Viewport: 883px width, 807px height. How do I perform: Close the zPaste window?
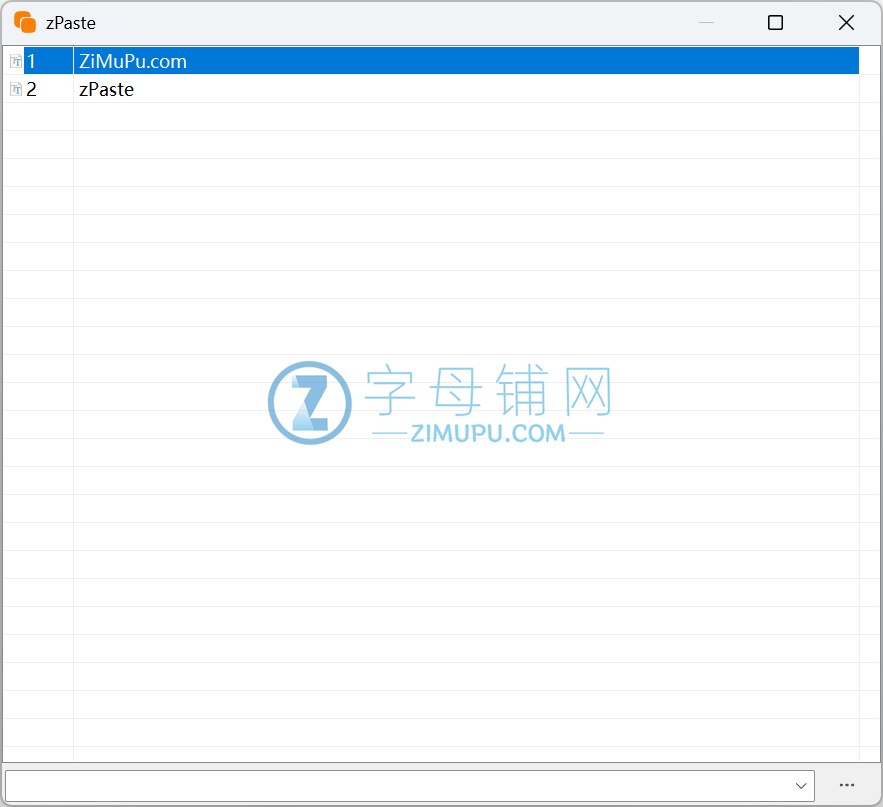(x=846, y=23)
